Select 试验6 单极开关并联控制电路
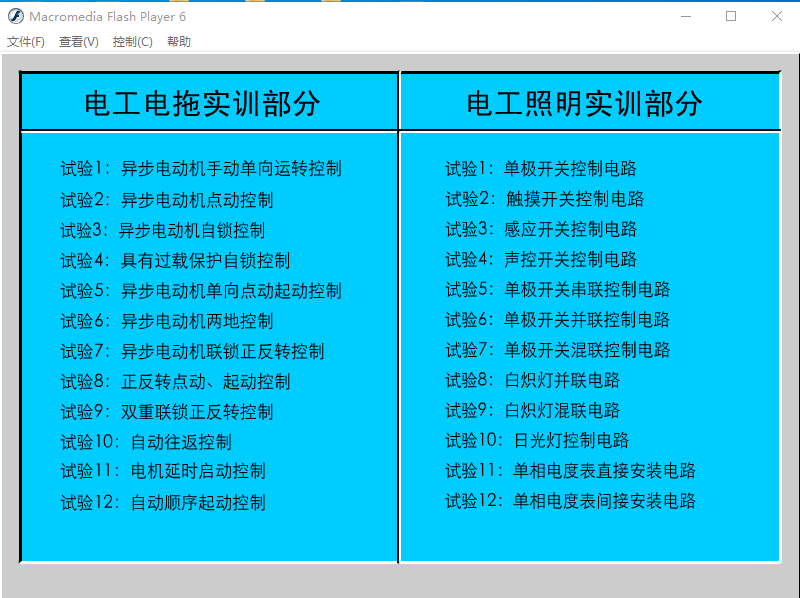800x598 pixels. coord(558,319)
